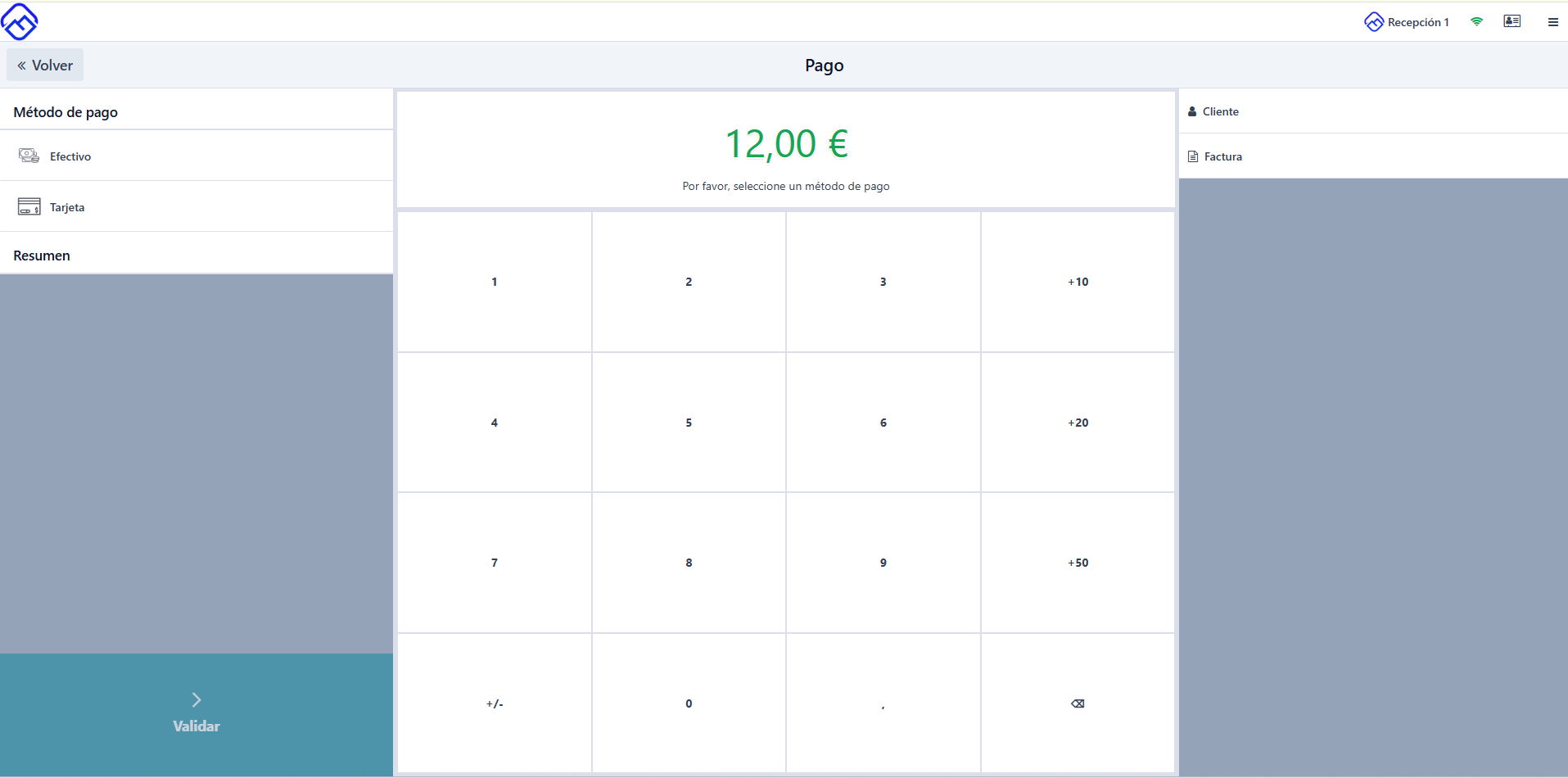Image resolution: width=1568 pixels, height=778 pixels.
Task: Click the Validar chevron arrow
Action: [x=197, y=699]
